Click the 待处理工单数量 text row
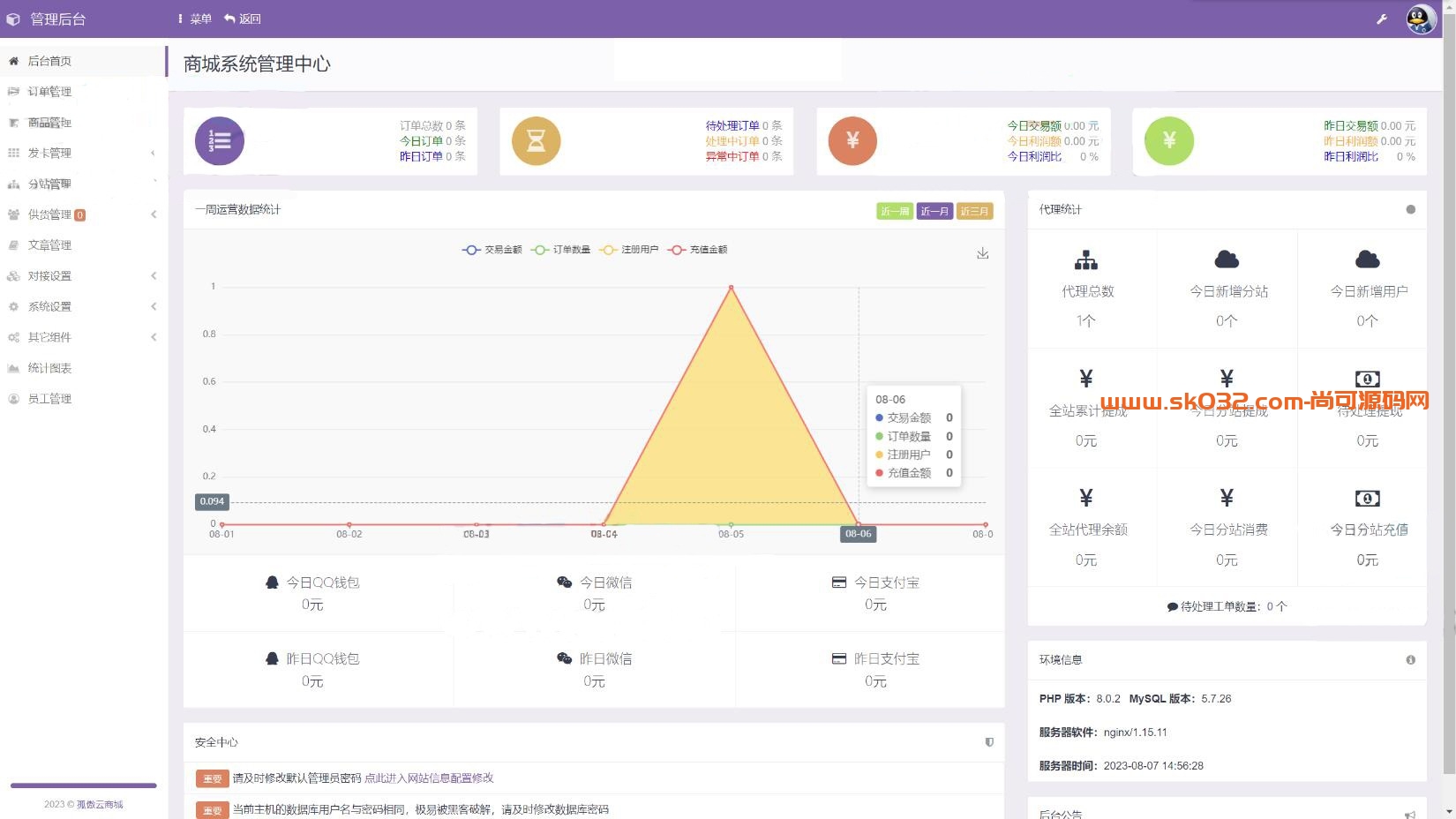The width and height of the screenshot is (1456, 819). point(1227,606)
